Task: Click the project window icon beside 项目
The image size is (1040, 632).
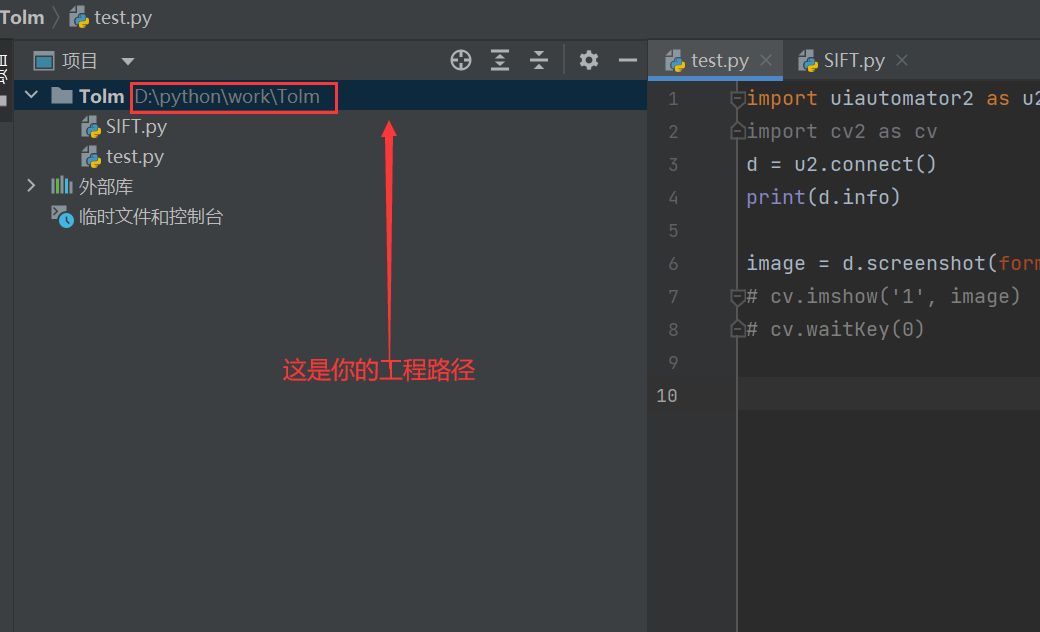Action: coord(44,61)
